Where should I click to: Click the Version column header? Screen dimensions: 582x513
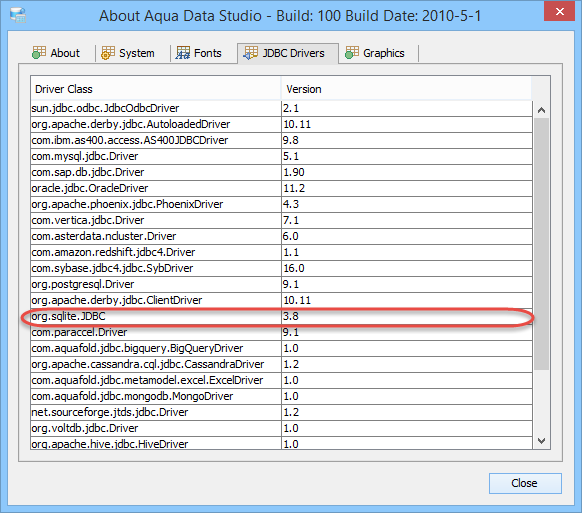406,89
